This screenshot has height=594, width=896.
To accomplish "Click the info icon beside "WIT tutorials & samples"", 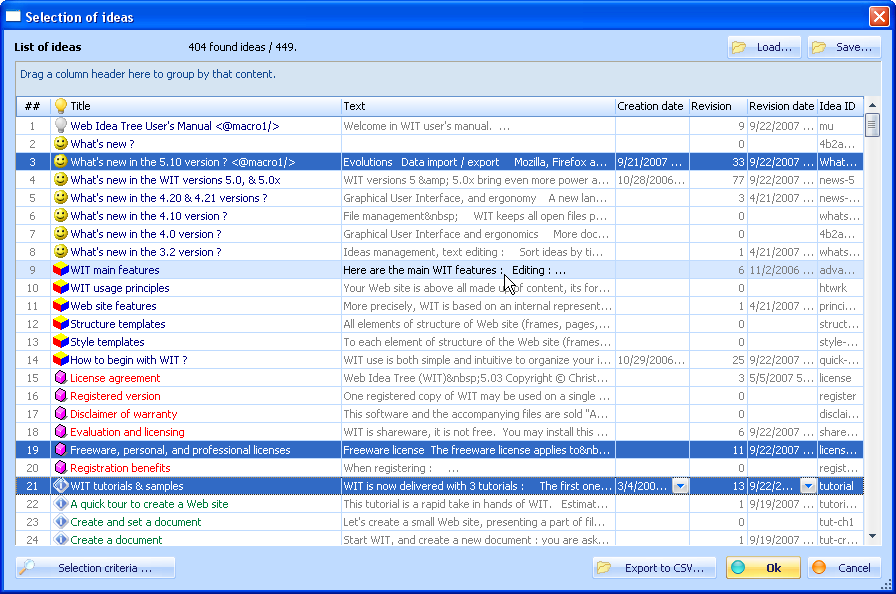I will 60,486.
